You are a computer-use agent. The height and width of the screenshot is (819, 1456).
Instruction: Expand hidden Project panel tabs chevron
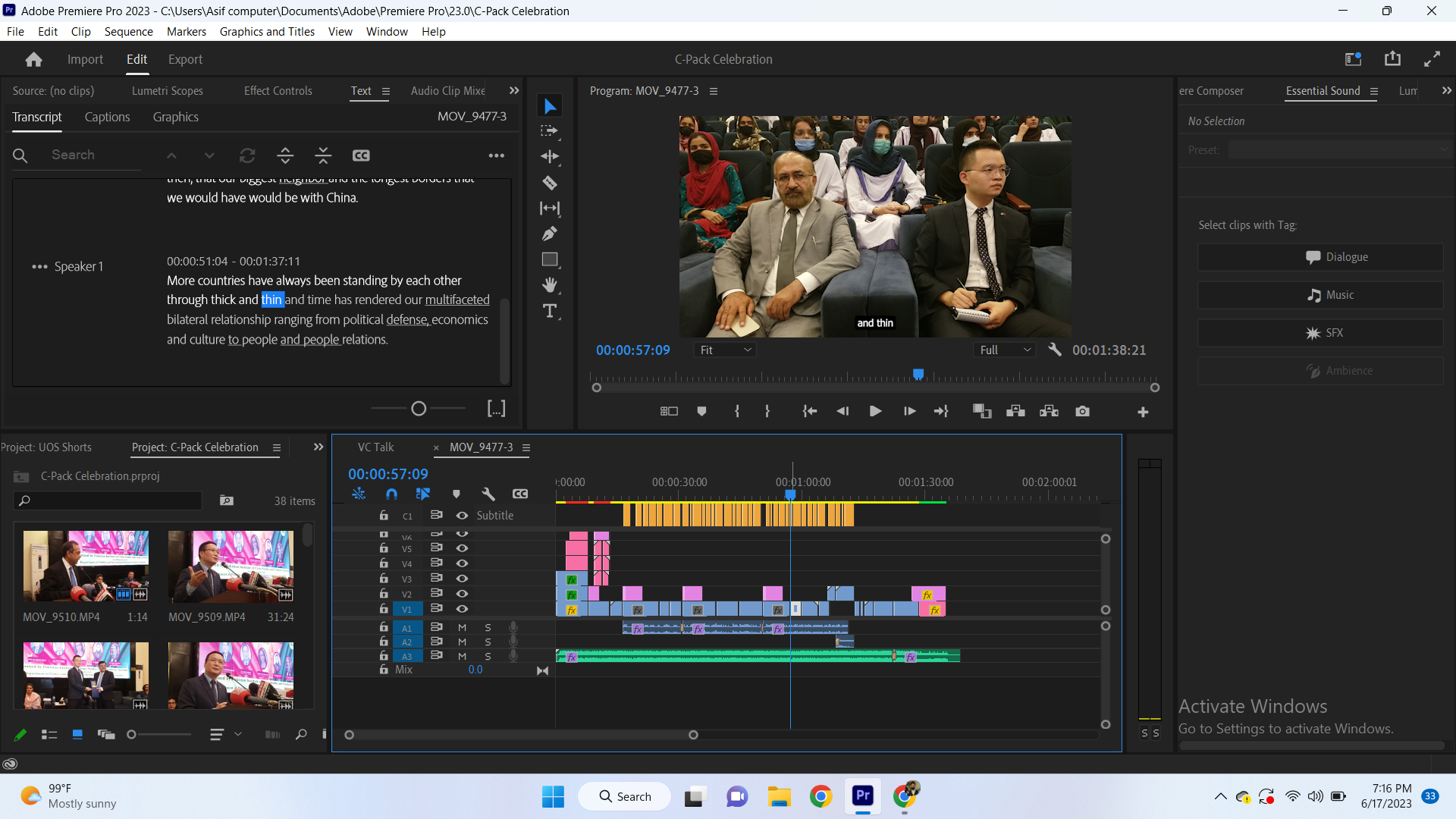(318, 447)
